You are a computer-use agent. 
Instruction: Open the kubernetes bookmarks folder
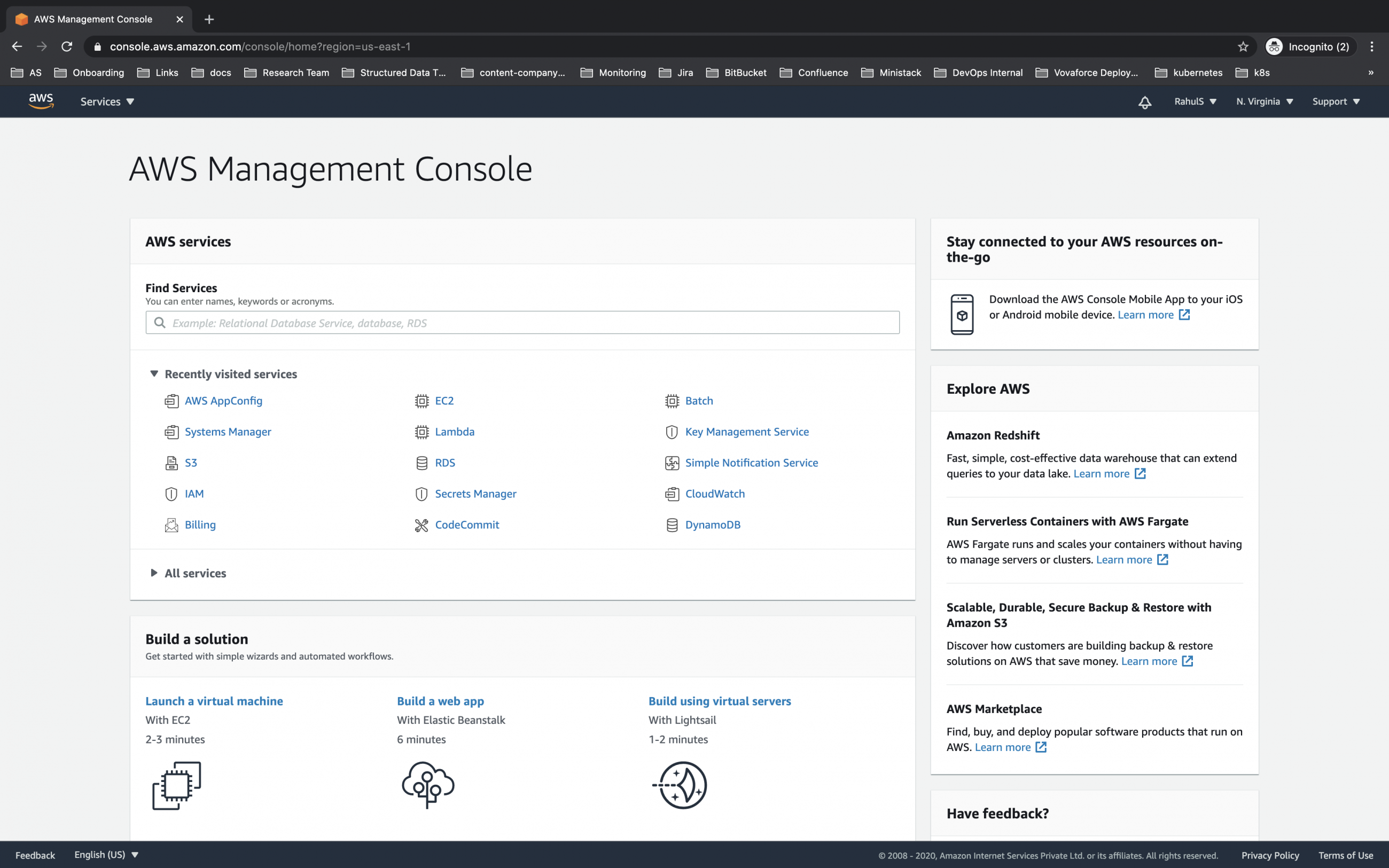click(1188, 72)
